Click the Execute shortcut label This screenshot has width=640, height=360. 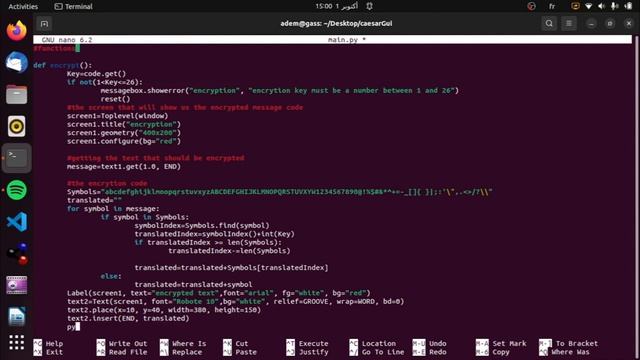pyautogui.click(x=313, y=344)
